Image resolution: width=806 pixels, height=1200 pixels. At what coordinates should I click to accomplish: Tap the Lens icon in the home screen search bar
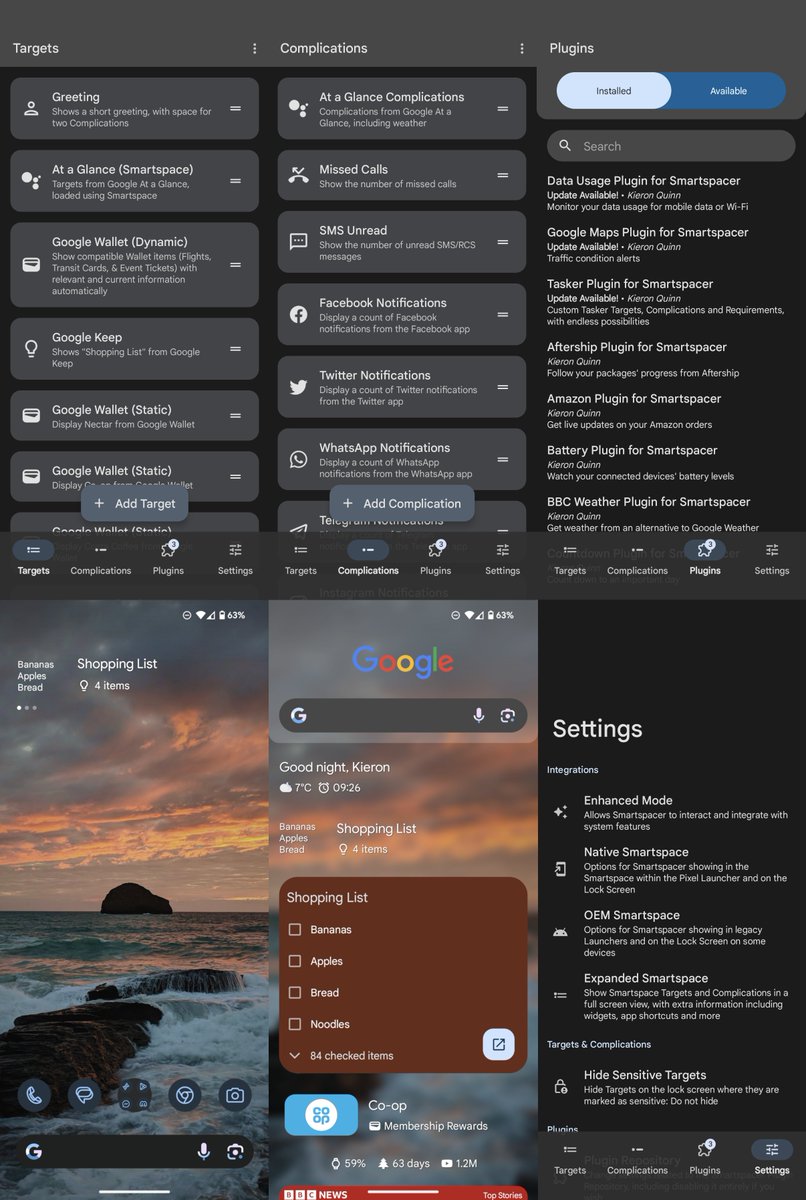click(235, 1152)
